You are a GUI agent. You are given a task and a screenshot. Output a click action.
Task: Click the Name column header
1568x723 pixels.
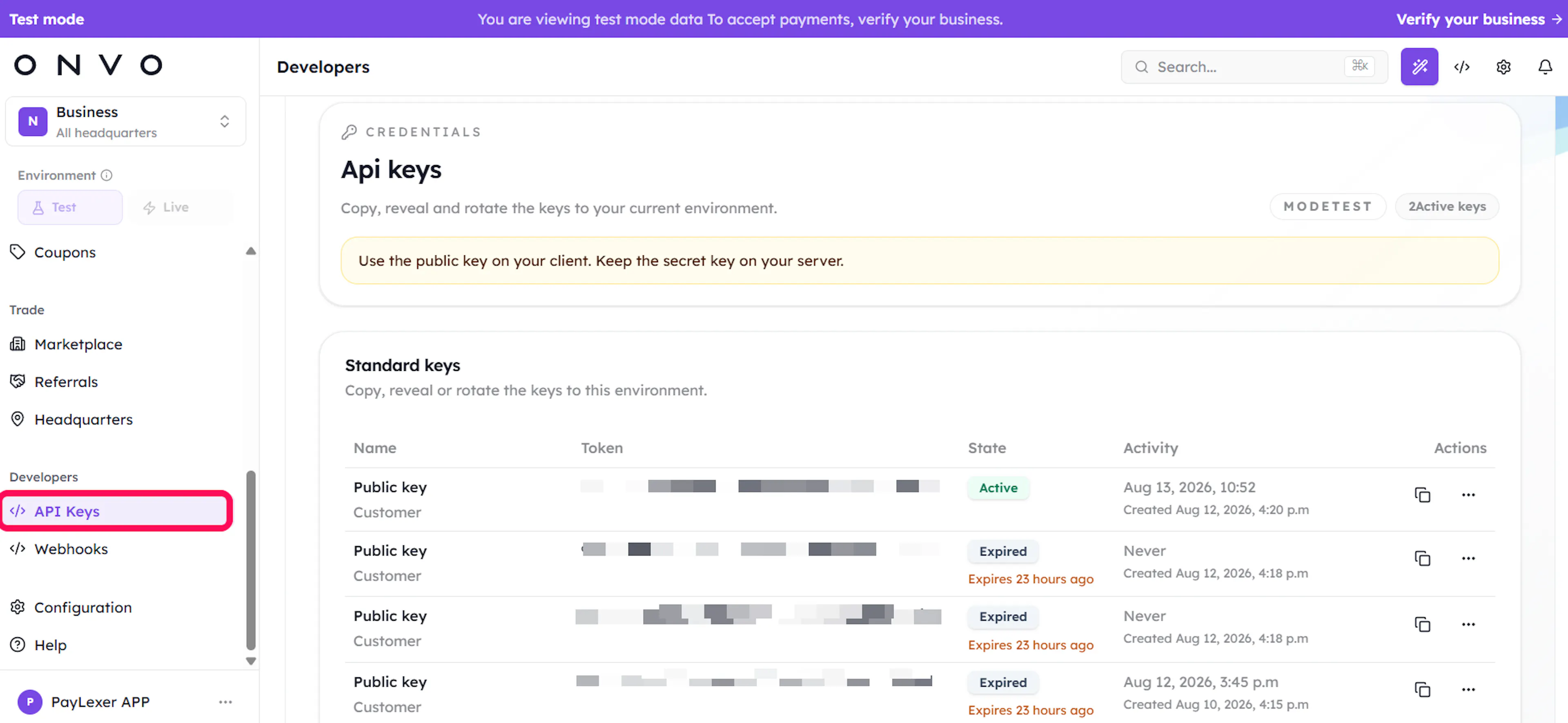click(x=375, y=448)
